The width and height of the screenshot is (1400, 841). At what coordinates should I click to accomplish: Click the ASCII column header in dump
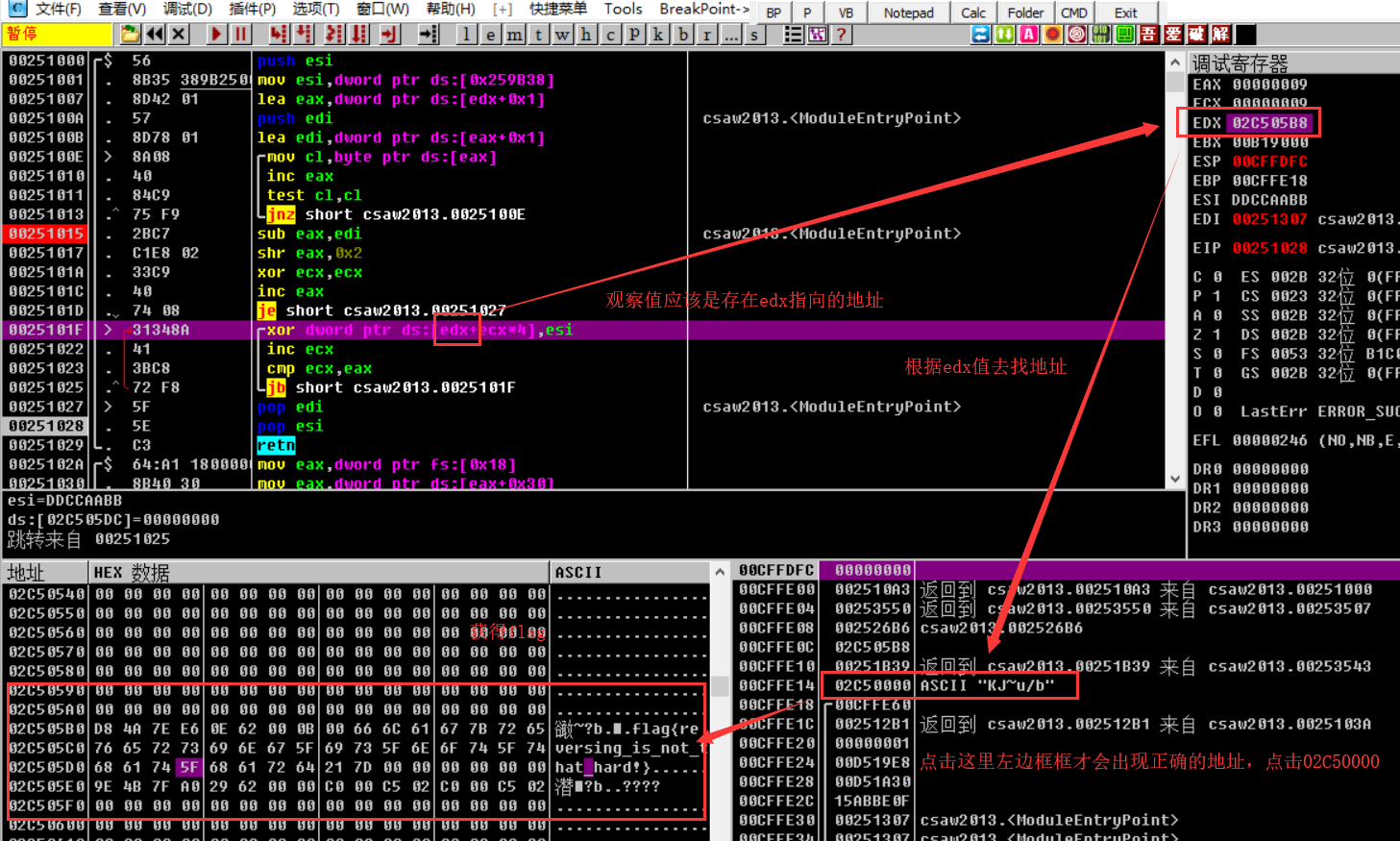click(630, 573)
